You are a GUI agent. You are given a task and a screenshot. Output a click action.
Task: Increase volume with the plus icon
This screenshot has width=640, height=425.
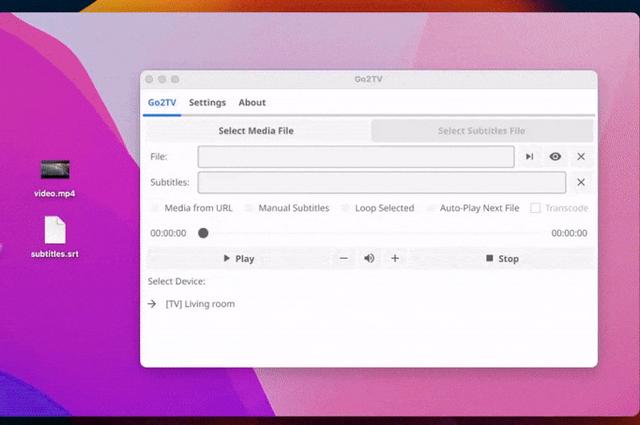pos(395,258)
